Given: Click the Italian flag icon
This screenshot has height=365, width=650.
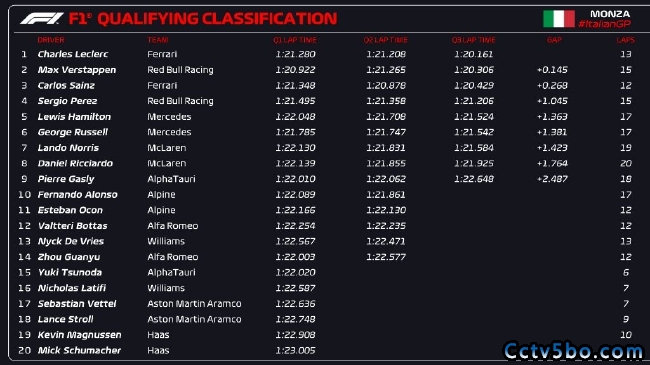Looking at the screenshot, I should click(559, 19).
